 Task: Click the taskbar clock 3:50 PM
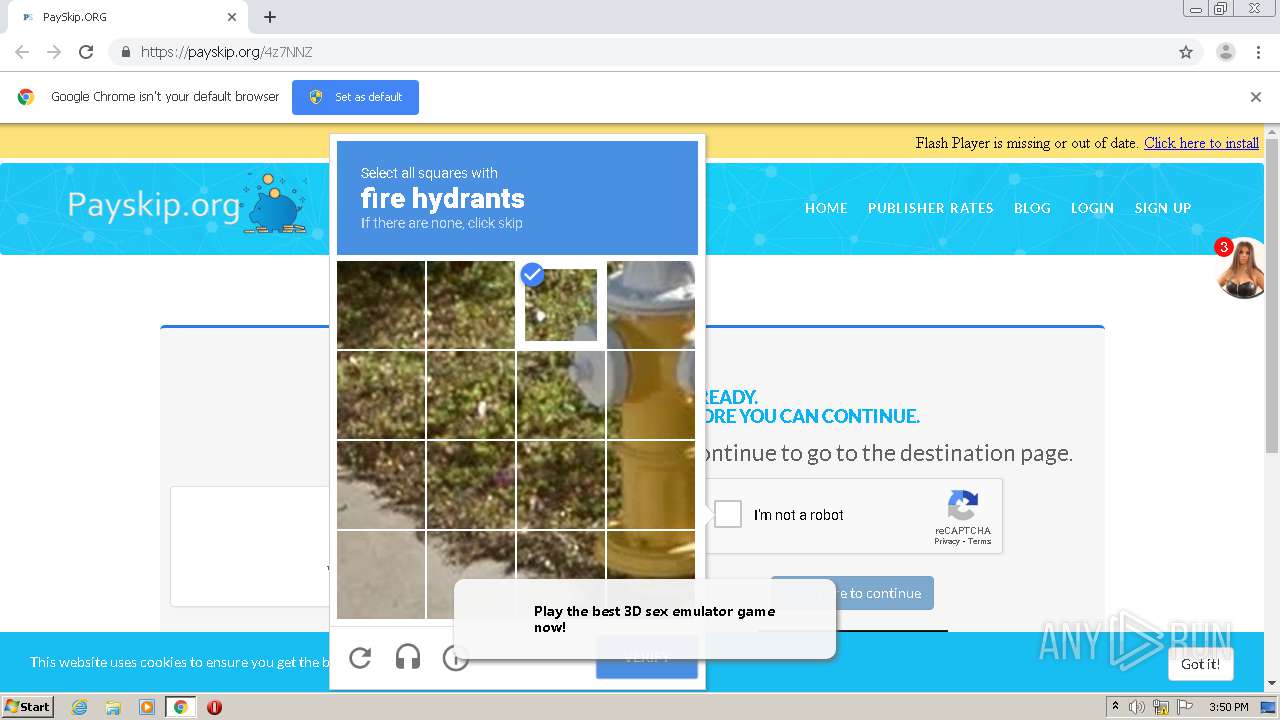1228,707
